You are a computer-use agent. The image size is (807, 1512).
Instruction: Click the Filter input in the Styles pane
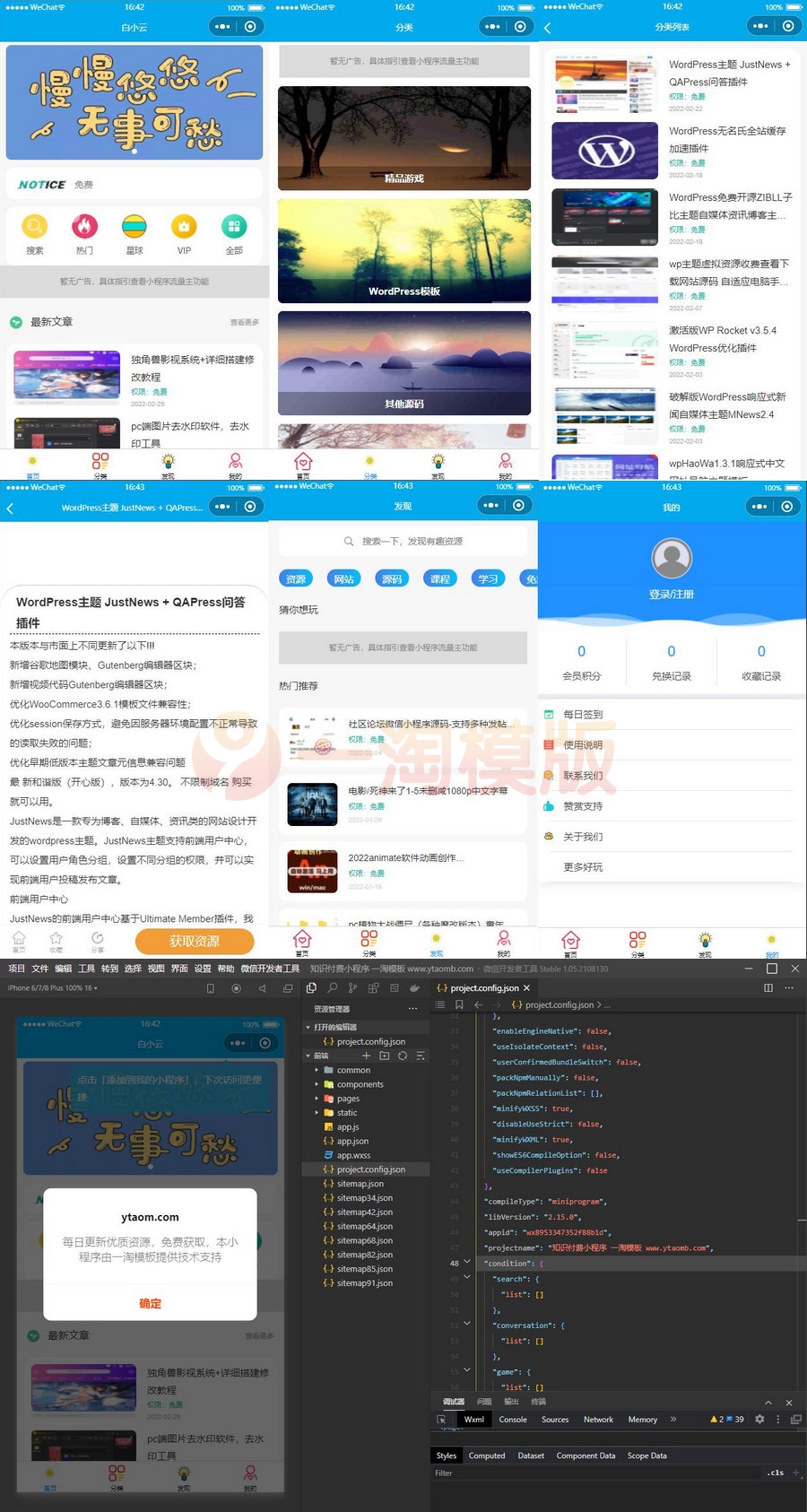point(596,1473)
